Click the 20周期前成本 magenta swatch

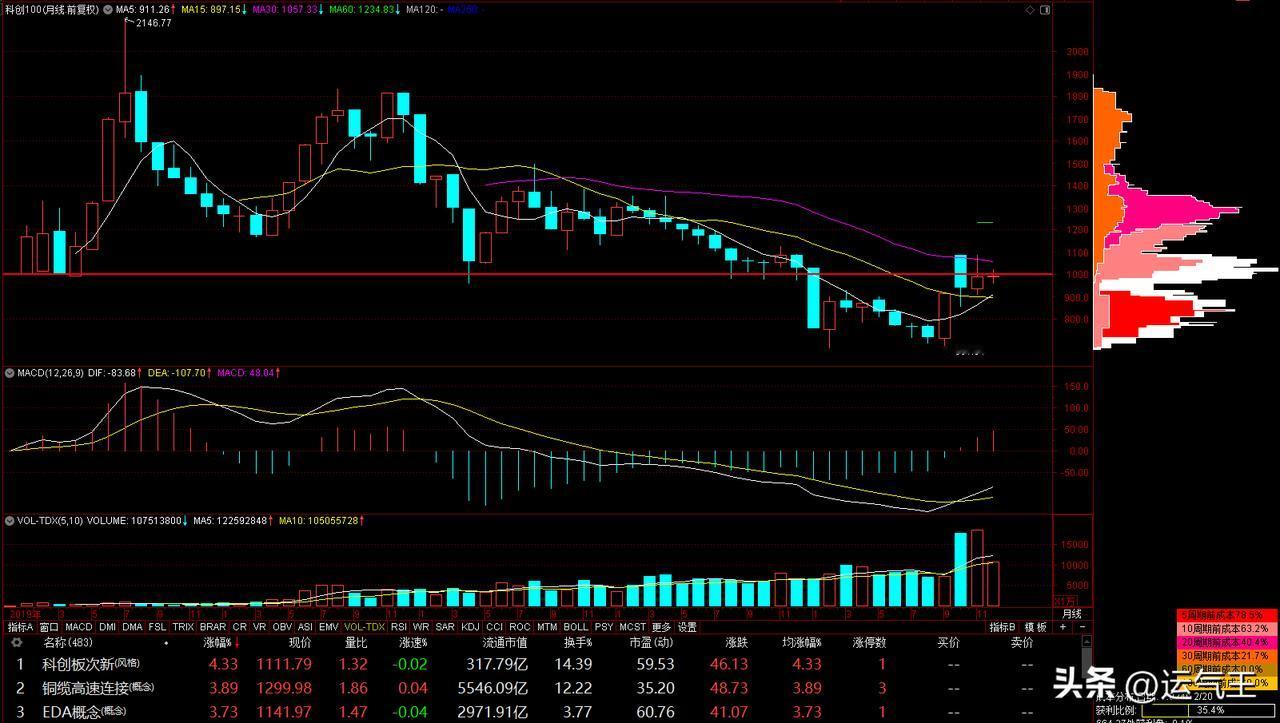pyautogui.click(x=1228, y=642)
